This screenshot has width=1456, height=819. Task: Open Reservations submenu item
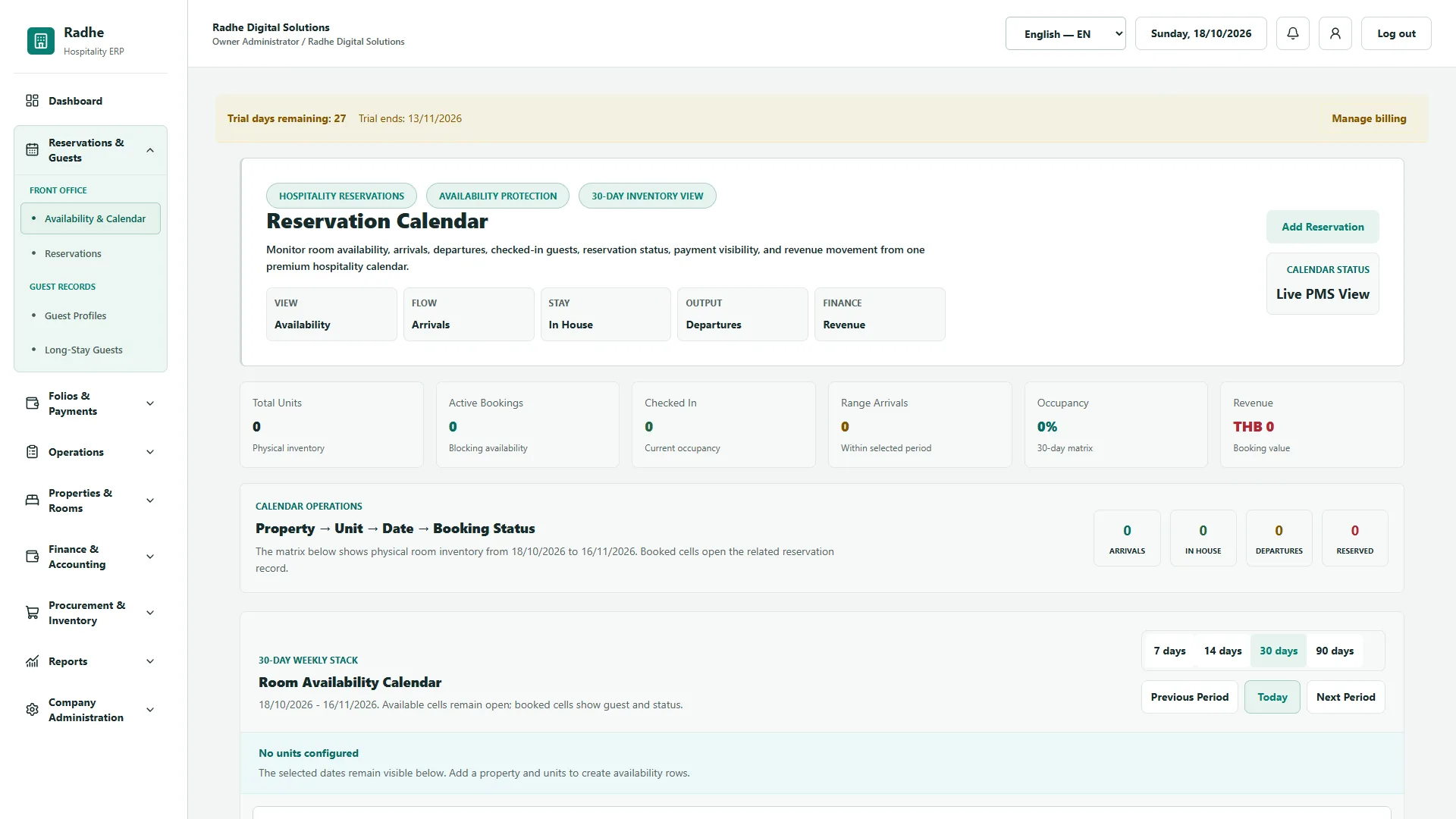point(90,253)
